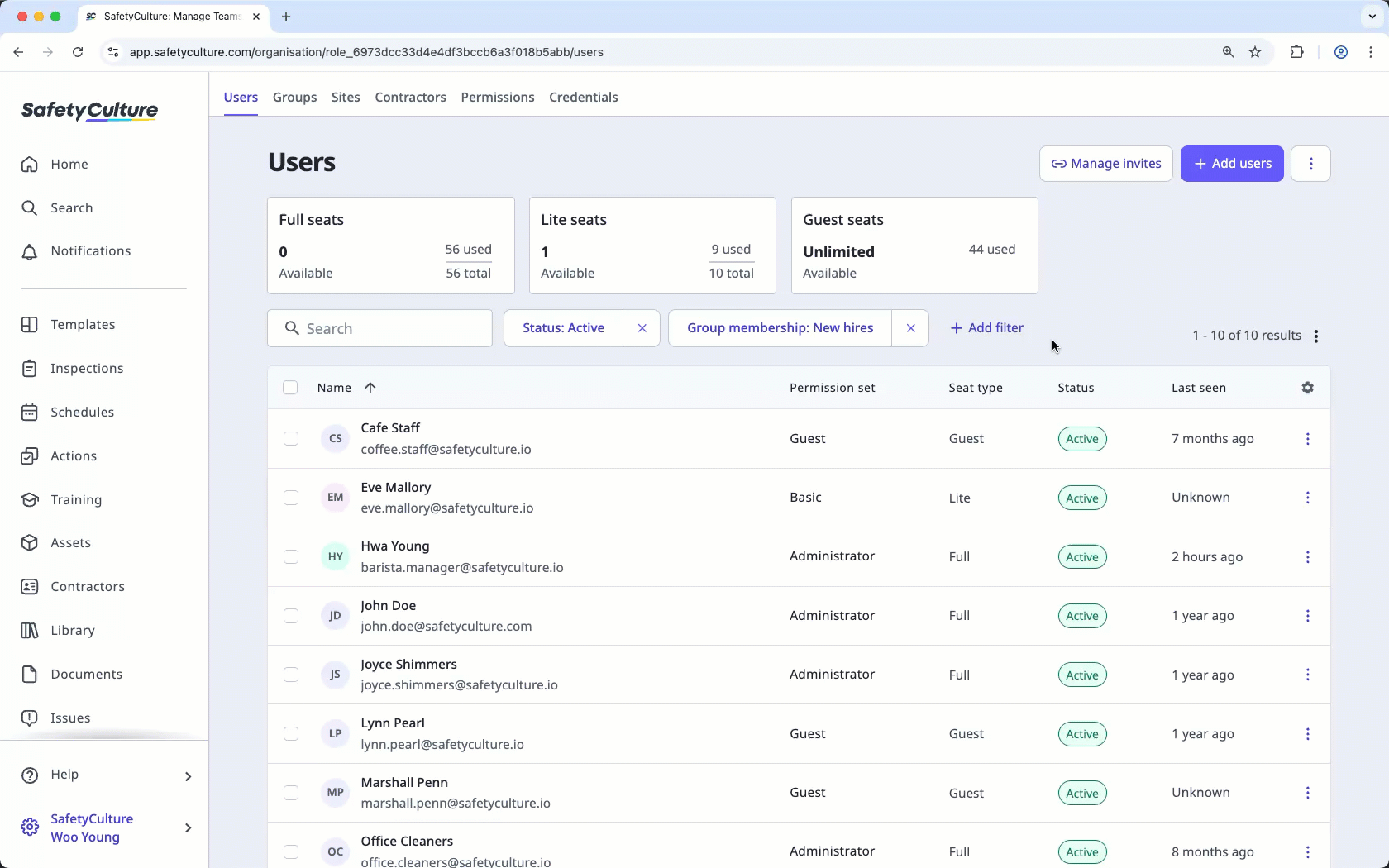Select Eve Mallory checkbox
Screen dimensions: 1389x868
(x=291, y=498)
